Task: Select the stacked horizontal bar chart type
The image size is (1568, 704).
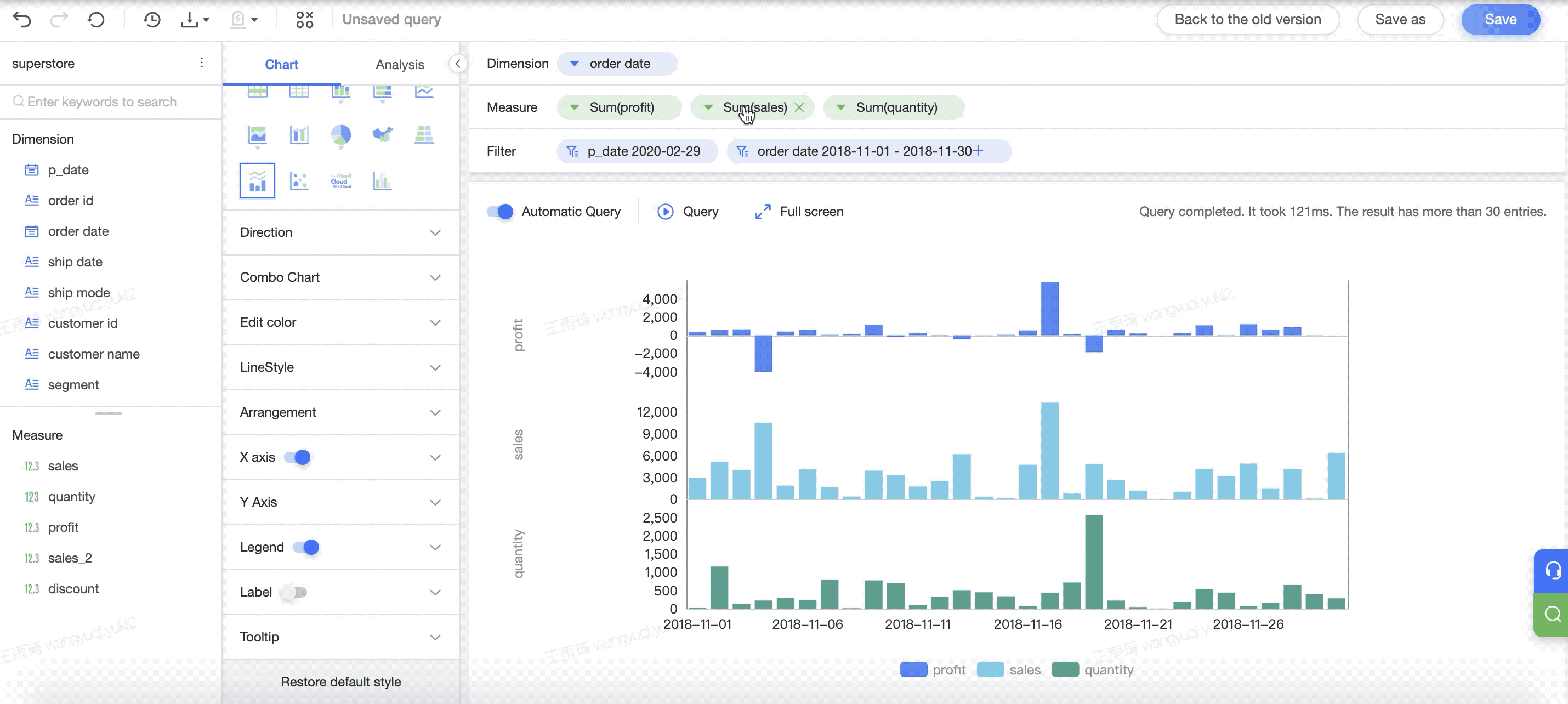Action: point(382,92)
